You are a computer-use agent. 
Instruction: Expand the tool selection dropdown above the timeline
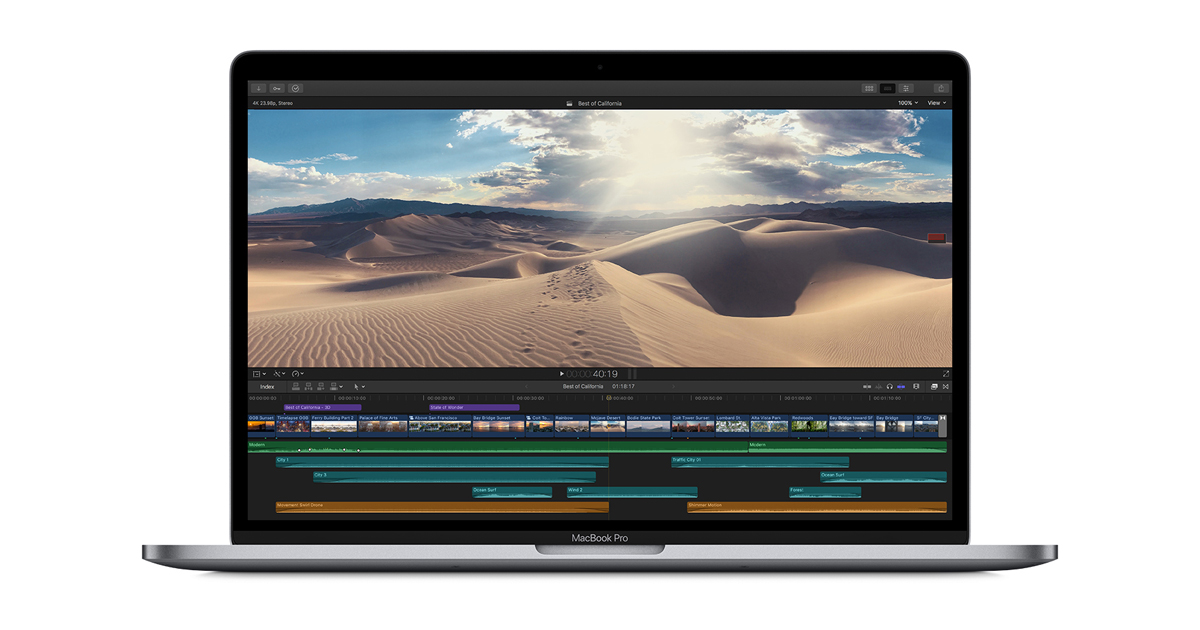(363, 387)
